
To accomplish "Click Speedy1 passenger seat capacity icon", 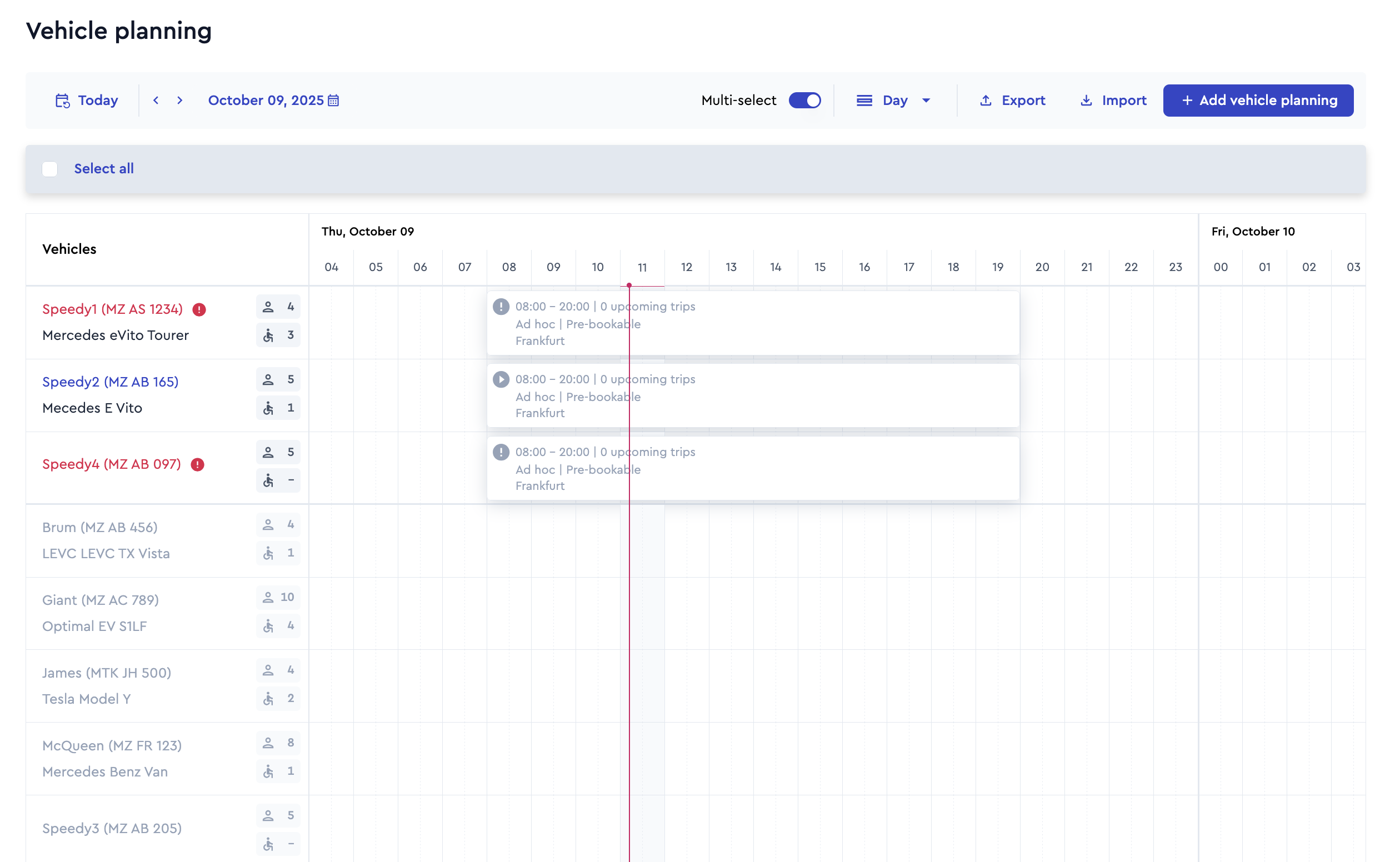I will [268, 307].
